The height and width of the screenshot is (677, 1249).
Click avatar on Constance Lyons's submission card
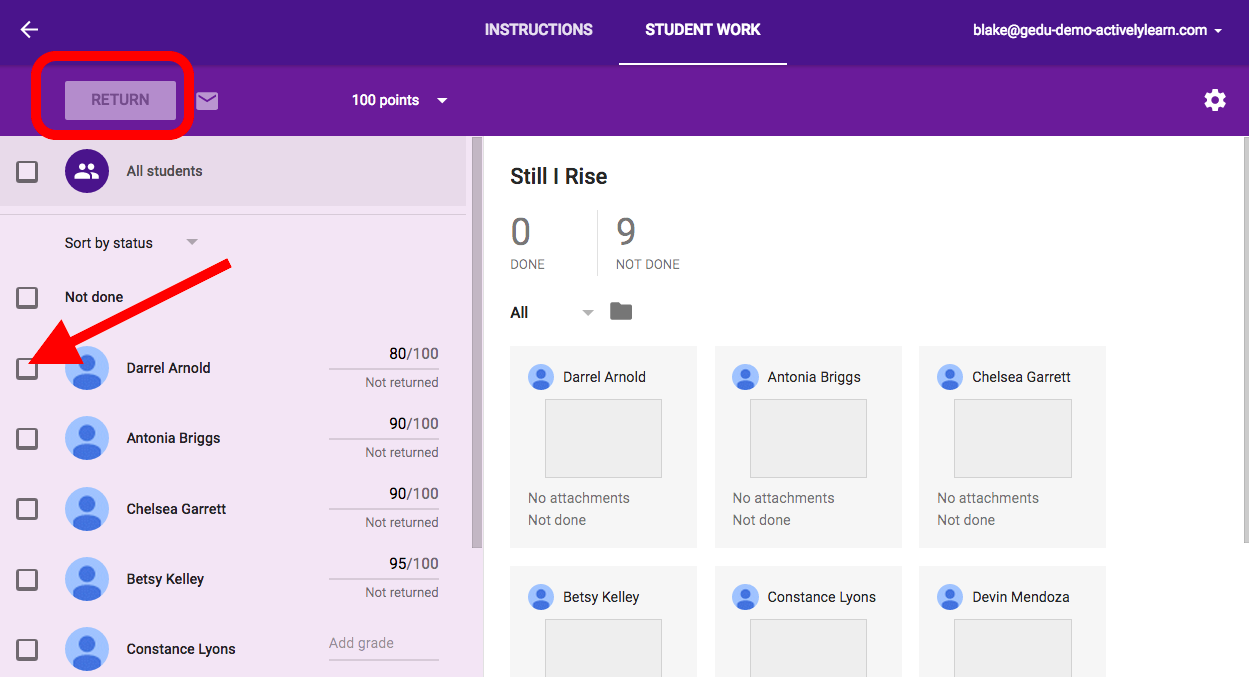(745, 597)
